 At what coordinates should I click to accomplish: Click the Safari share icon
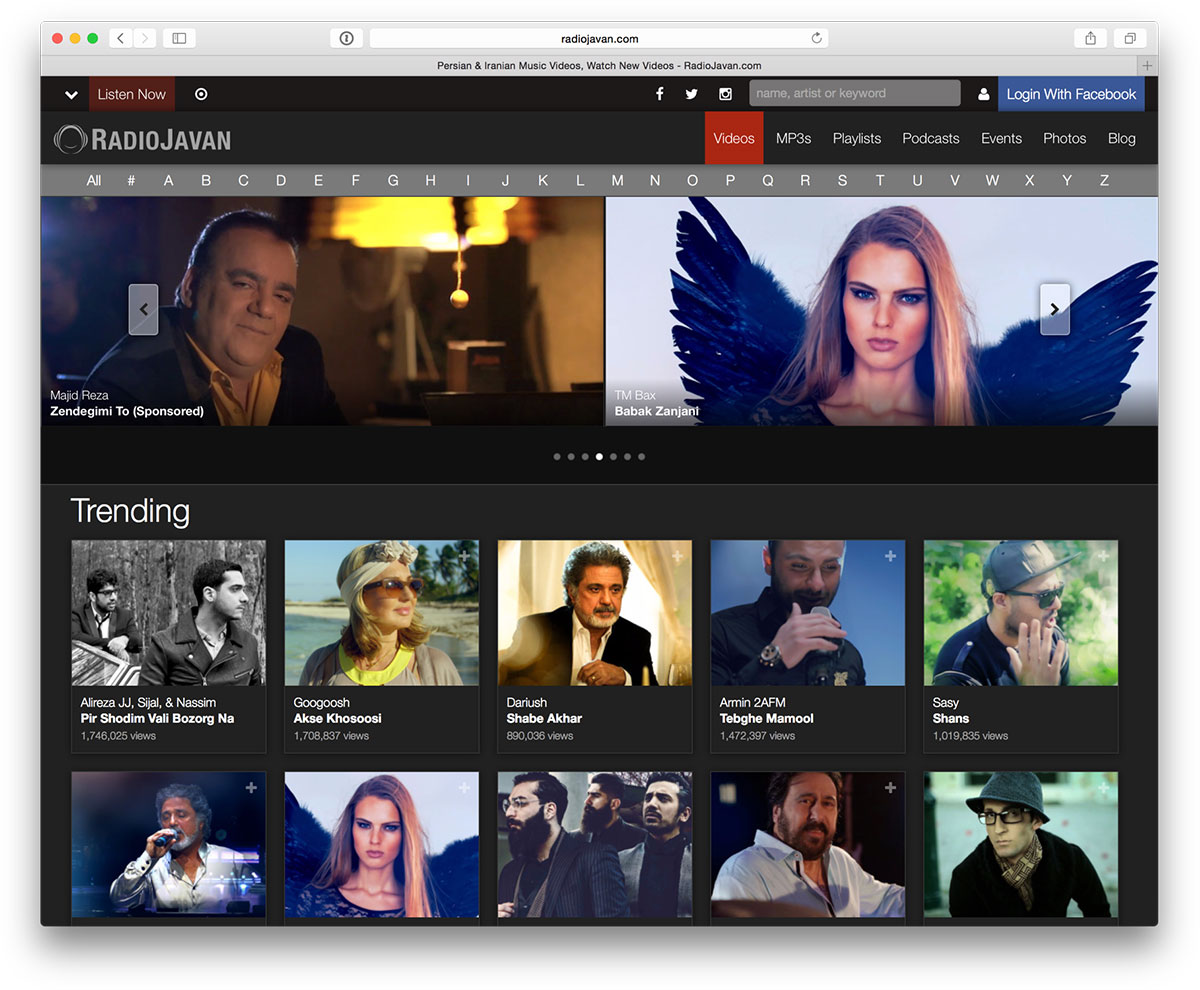click(1090, 38)
